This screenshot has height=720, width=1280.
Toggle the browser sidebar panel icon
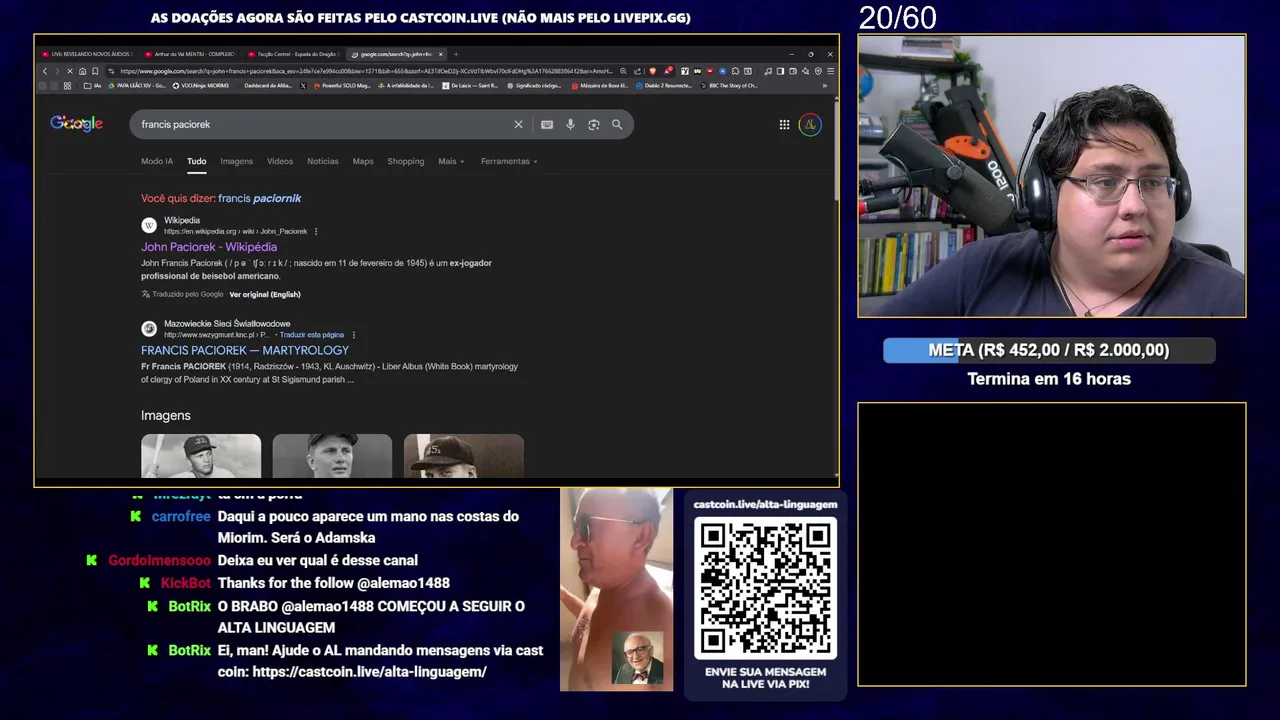point(780,71)
